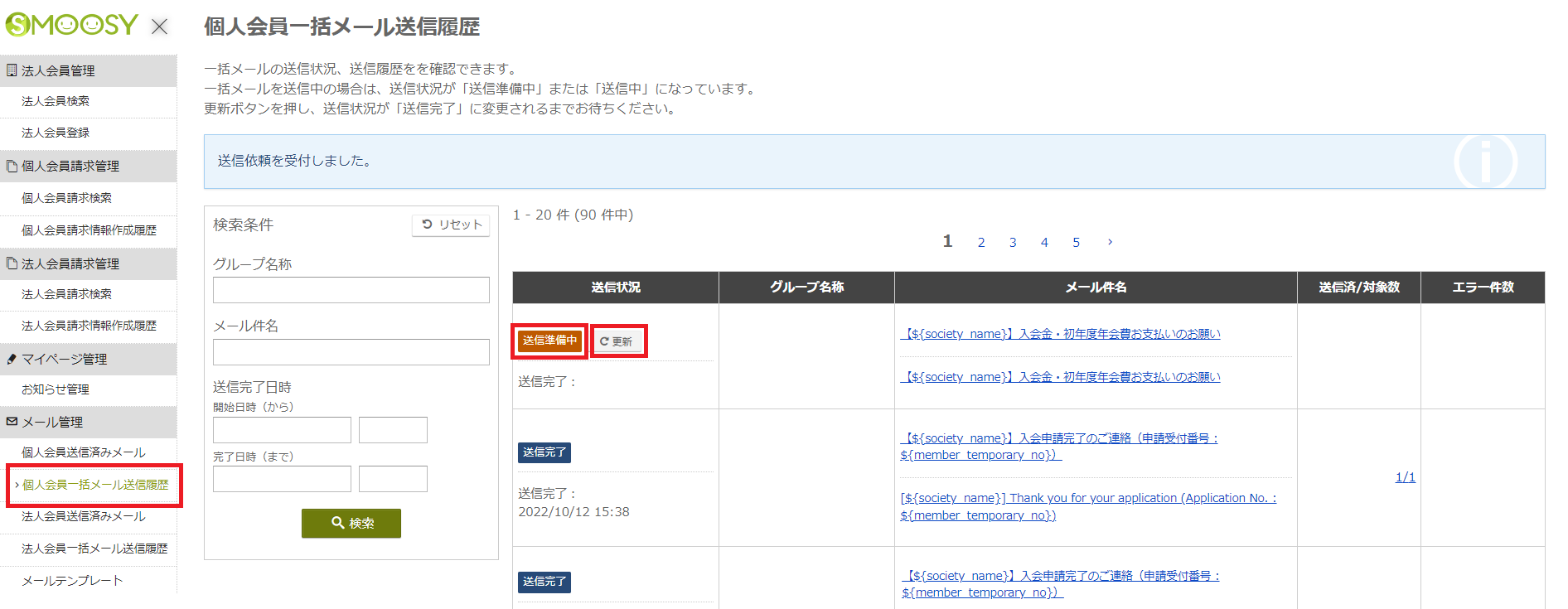Viewport: 1568px width, 609px height.
Task: Select the 個人会員請求管理 section header
Action: coord(88,166)
